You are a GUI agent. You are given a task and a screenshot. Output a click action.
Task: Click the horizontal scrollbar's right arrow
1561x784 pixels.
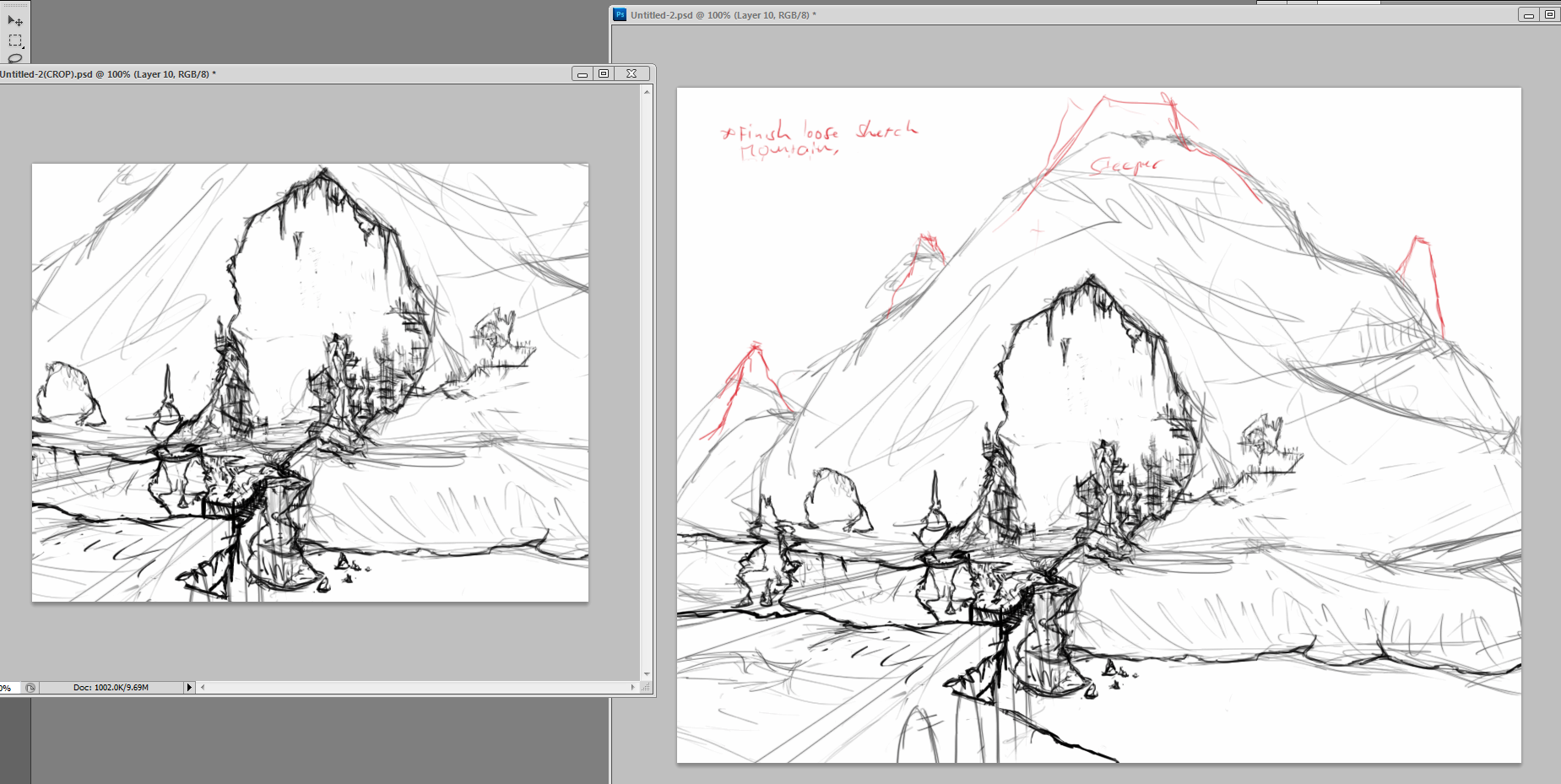pos(632,688)
